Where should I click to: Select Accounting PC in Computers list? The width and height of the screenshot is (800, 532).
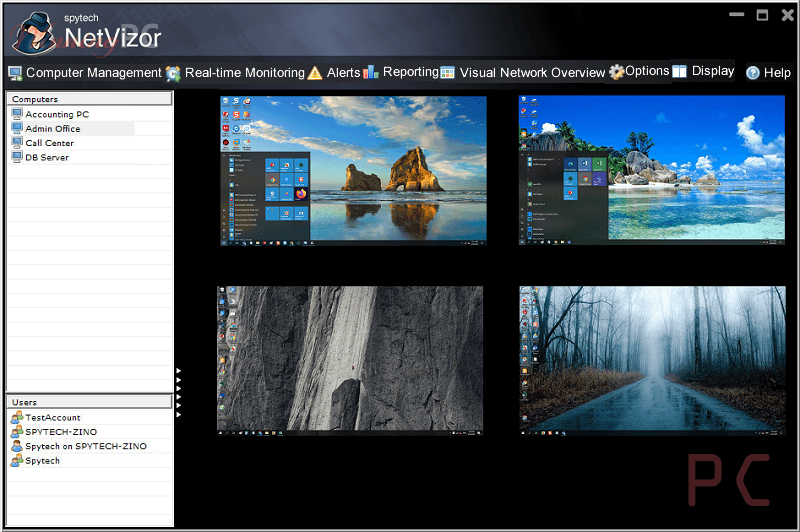point(90,114)
